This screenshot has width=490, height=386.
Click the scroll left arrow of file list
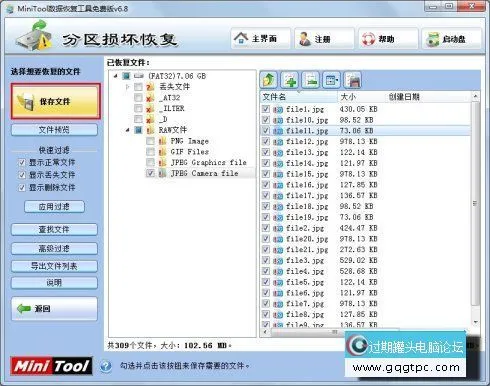[x=265, y=332]
